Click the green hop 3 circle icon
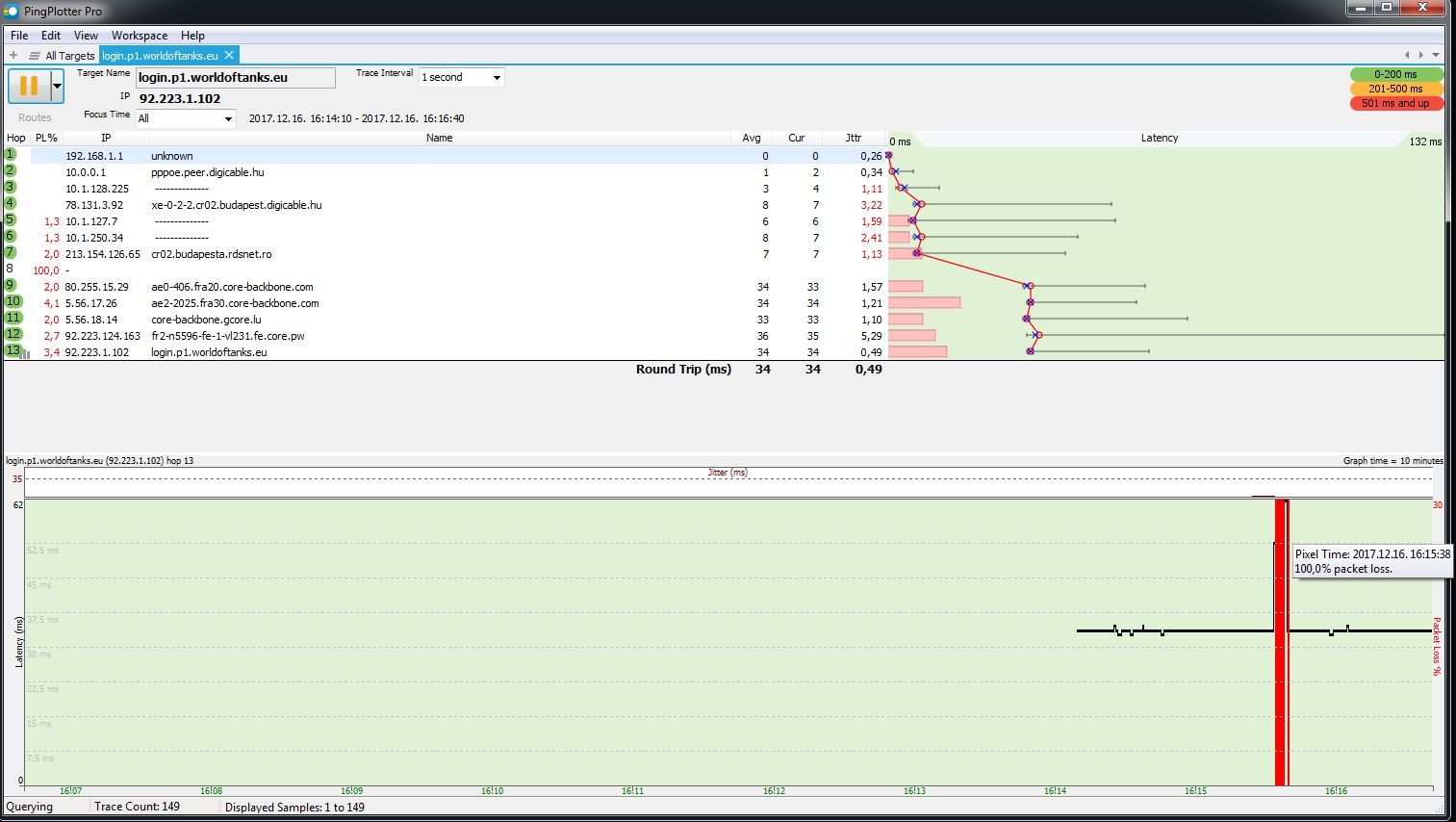This screenshot has height=822, width=1456. coord(11,187)
